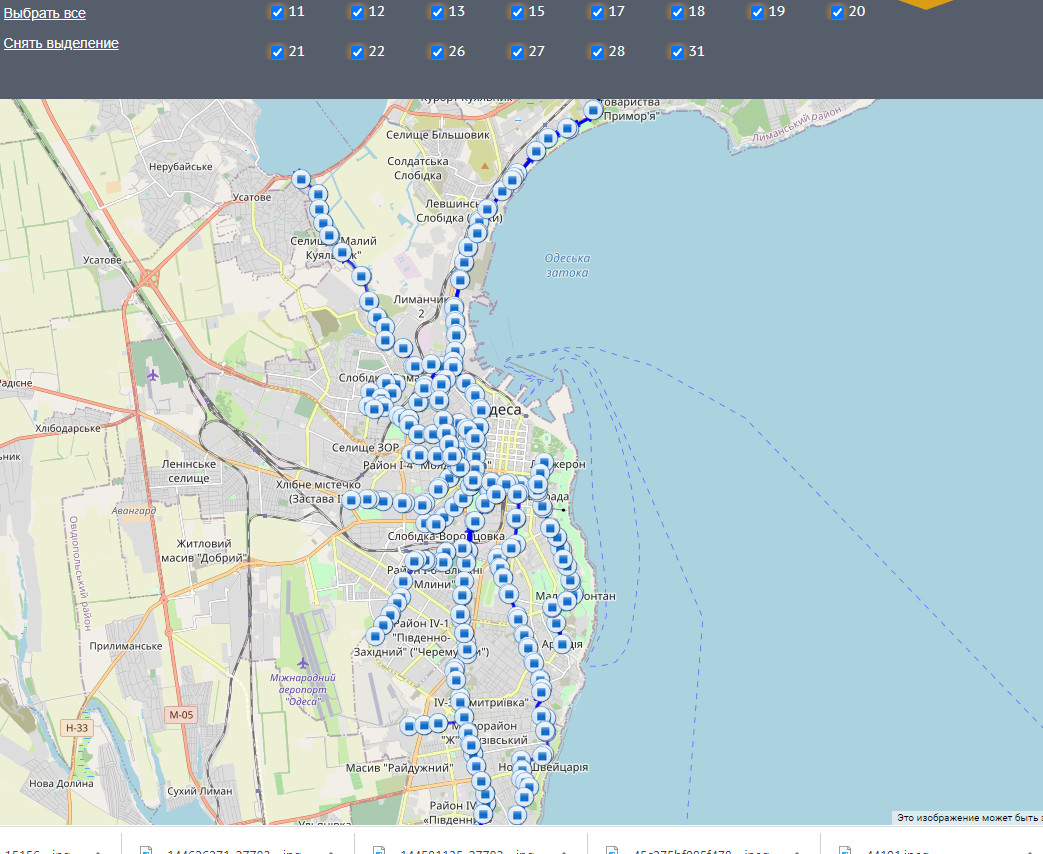Screen dimensions: 1043x854
Task: Click the "Снять выделение" link
Action: (x=61, y=43)
